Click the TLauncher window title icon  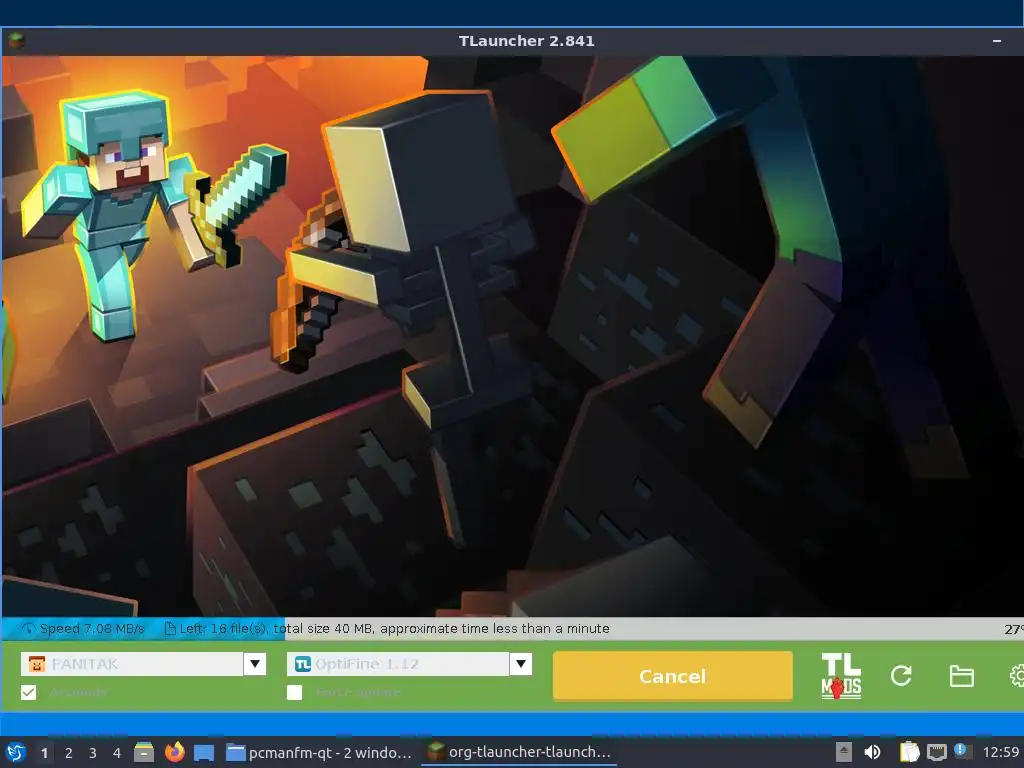[x=16, y=41]
